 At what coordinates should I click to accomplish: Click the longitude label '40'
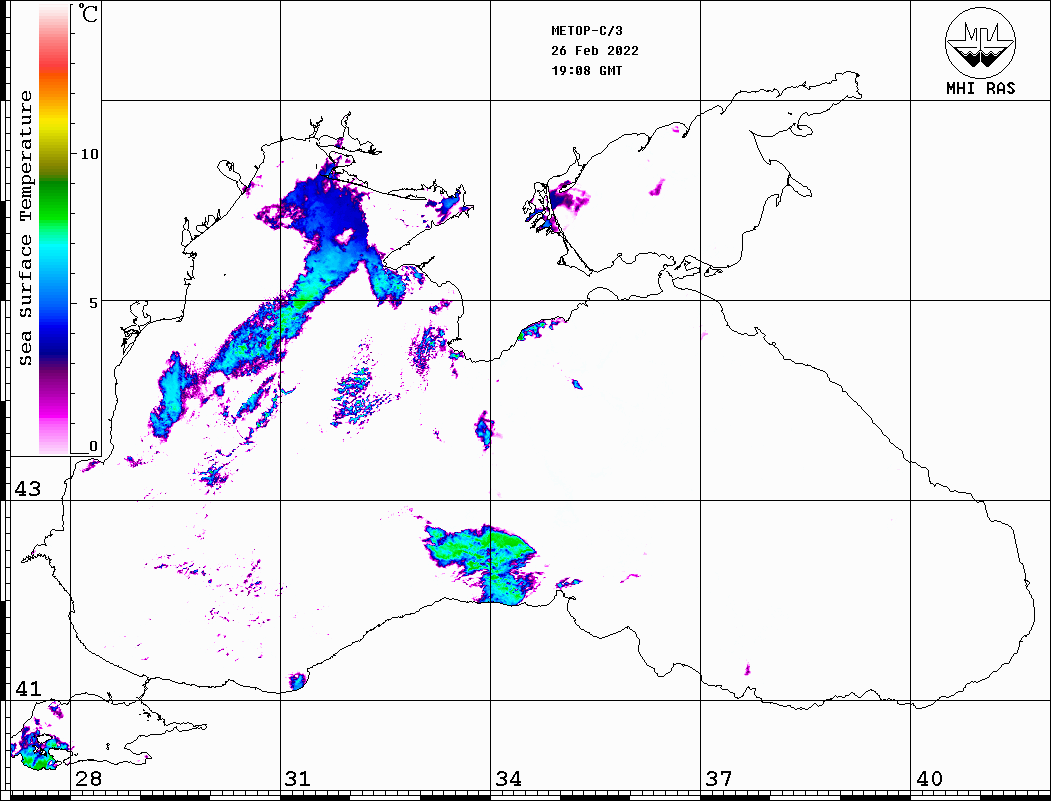(929, 778)
